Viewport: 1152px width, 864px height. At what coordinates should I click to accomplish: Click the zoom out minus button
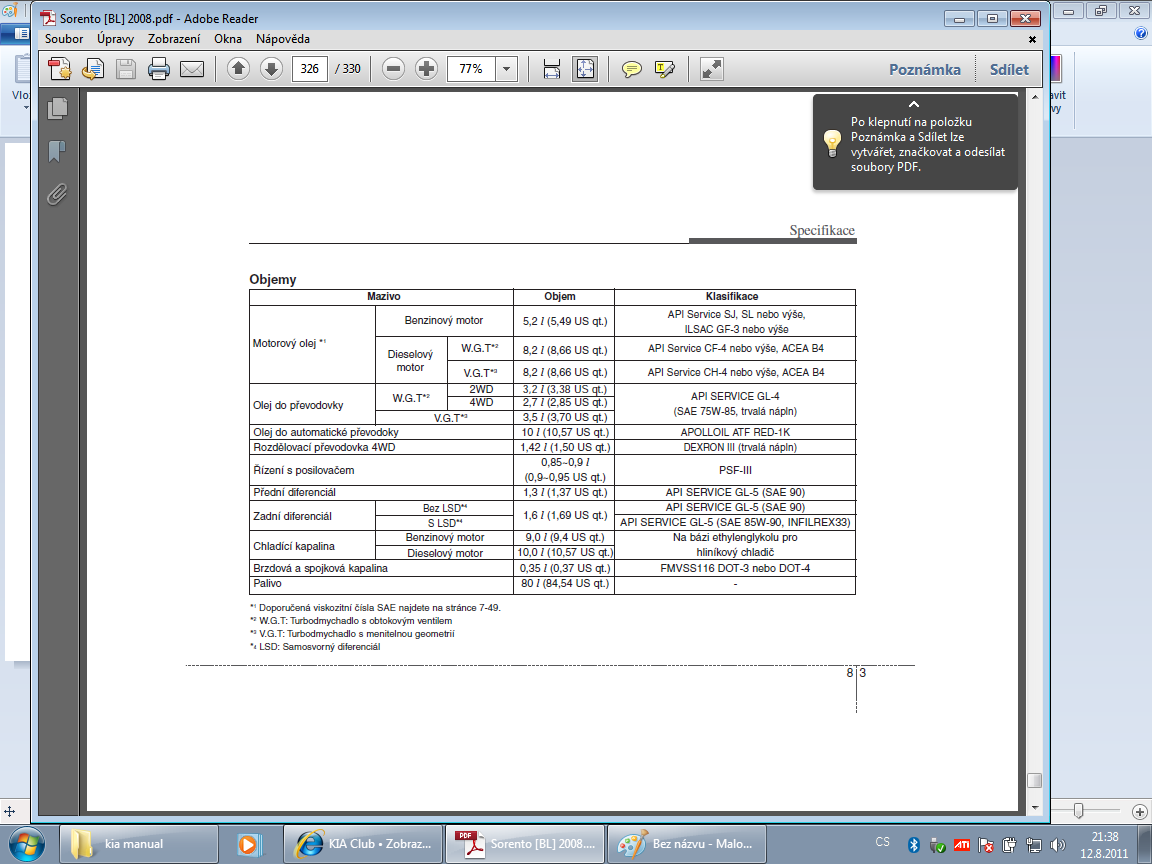tap(394, 69)
